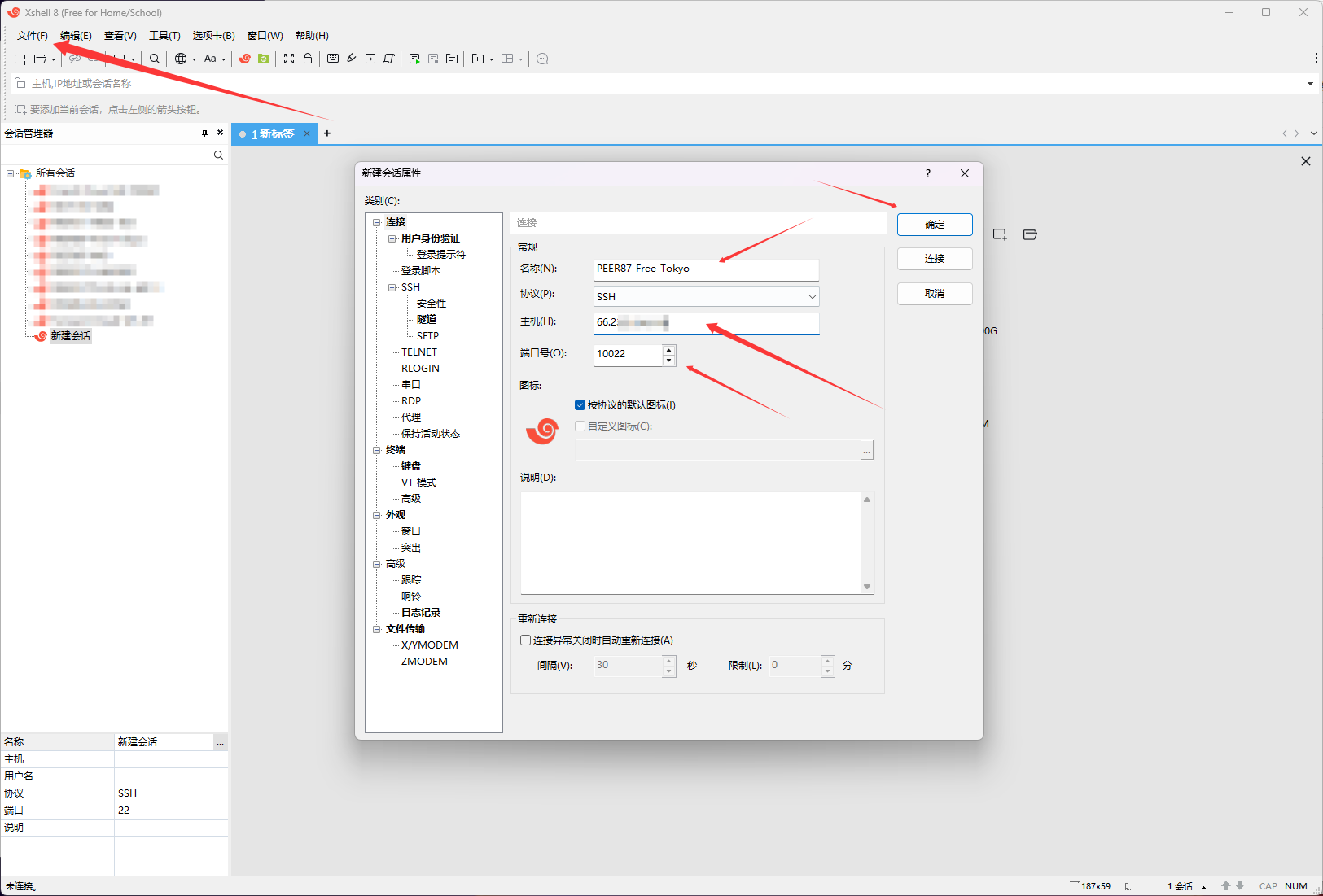This screenshot has width=1323, height=896.
Task: Collapse the 终端 tree category
Action: [x=377, y=450]
